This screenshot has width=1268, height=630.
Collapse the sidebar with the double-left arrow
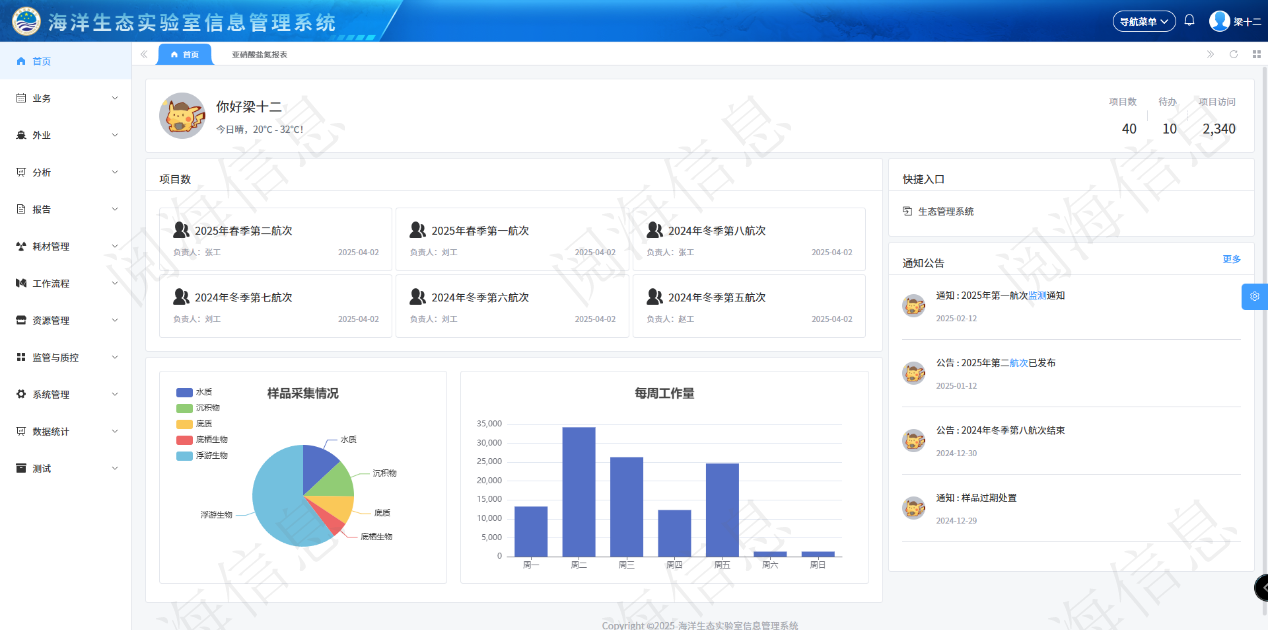click(x=144, y=54)
